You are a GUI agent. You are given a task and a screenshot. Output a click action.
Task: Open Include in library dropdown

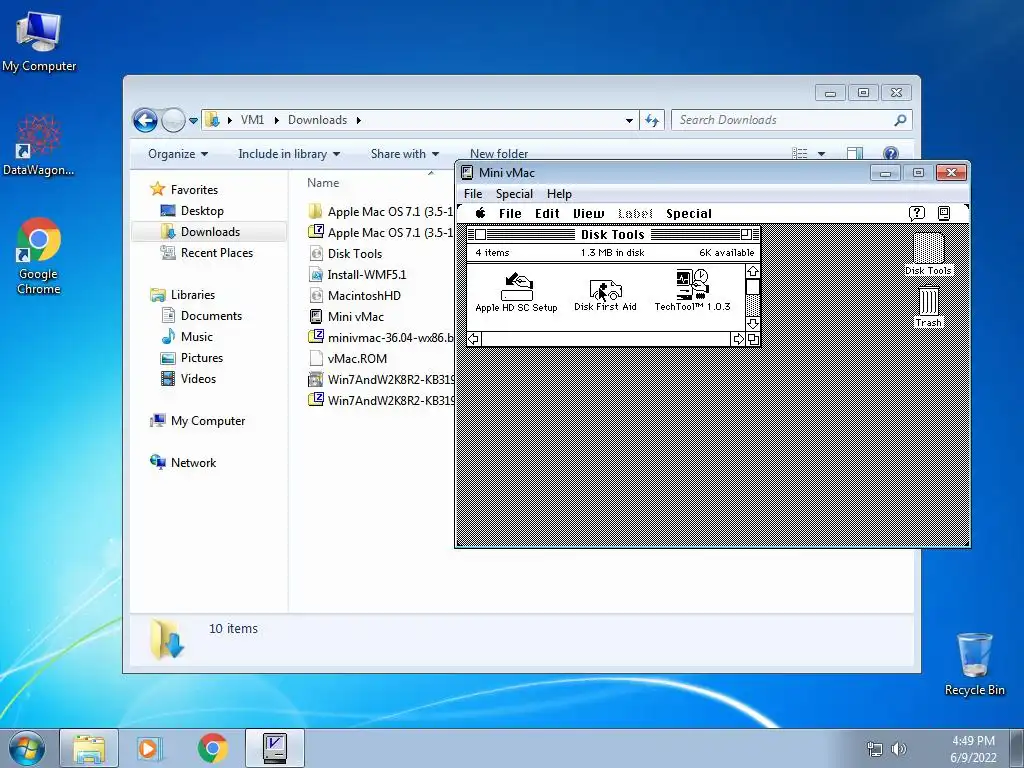[x=289, y=154]
